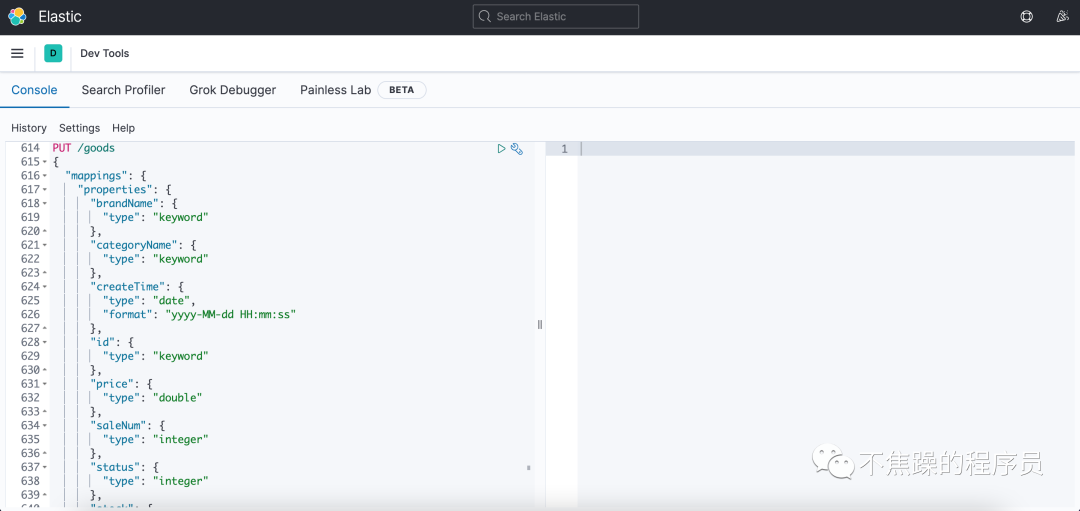Click line 1 of the response pane
The image size is (1080, 511).
click(x=827, y=148)
